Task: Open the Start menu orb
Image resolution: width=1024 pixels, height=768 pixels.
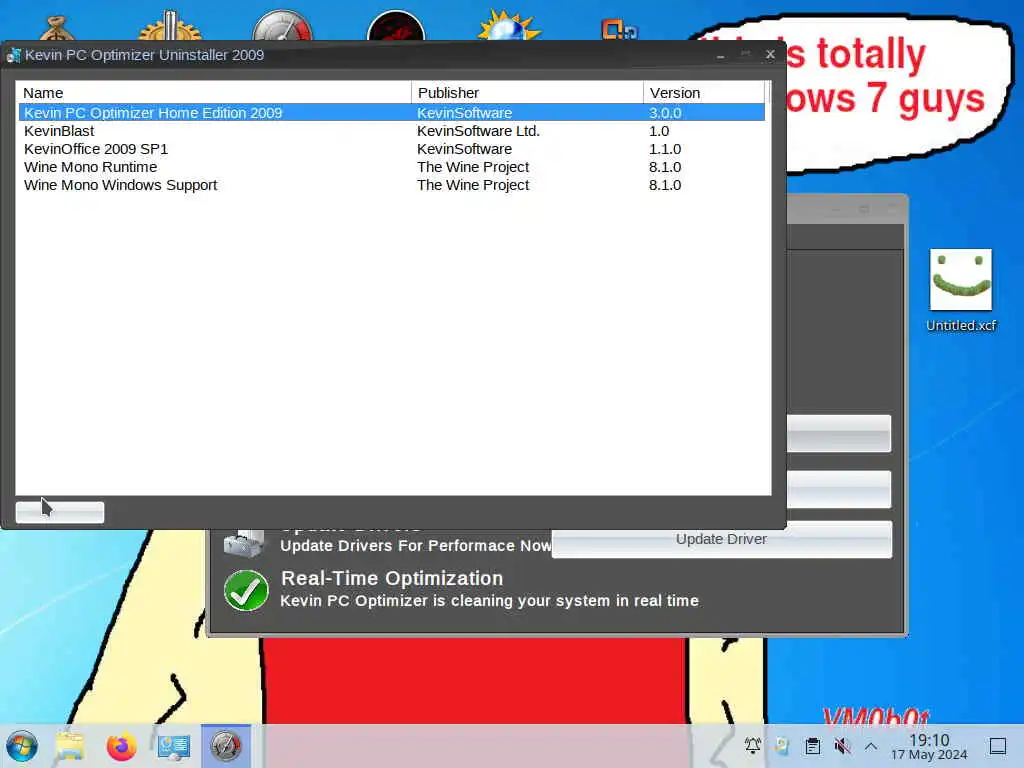Action: [22, 746]
